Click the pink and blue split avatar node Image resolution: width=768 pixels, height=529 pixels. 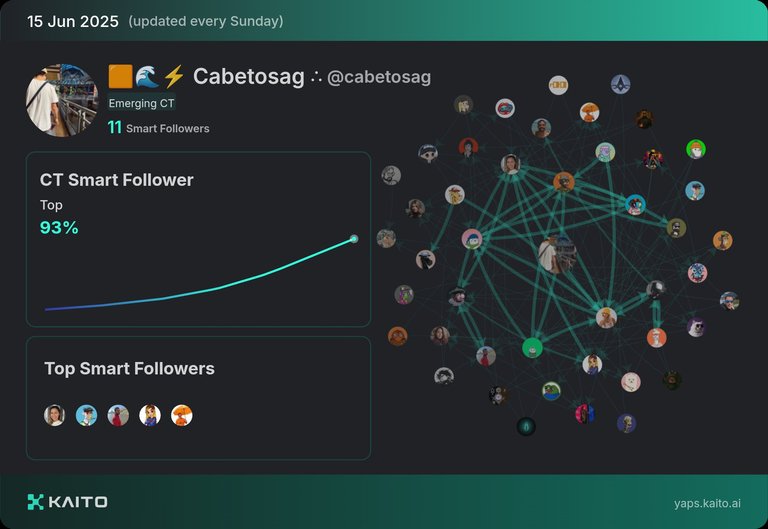[584, 414]
